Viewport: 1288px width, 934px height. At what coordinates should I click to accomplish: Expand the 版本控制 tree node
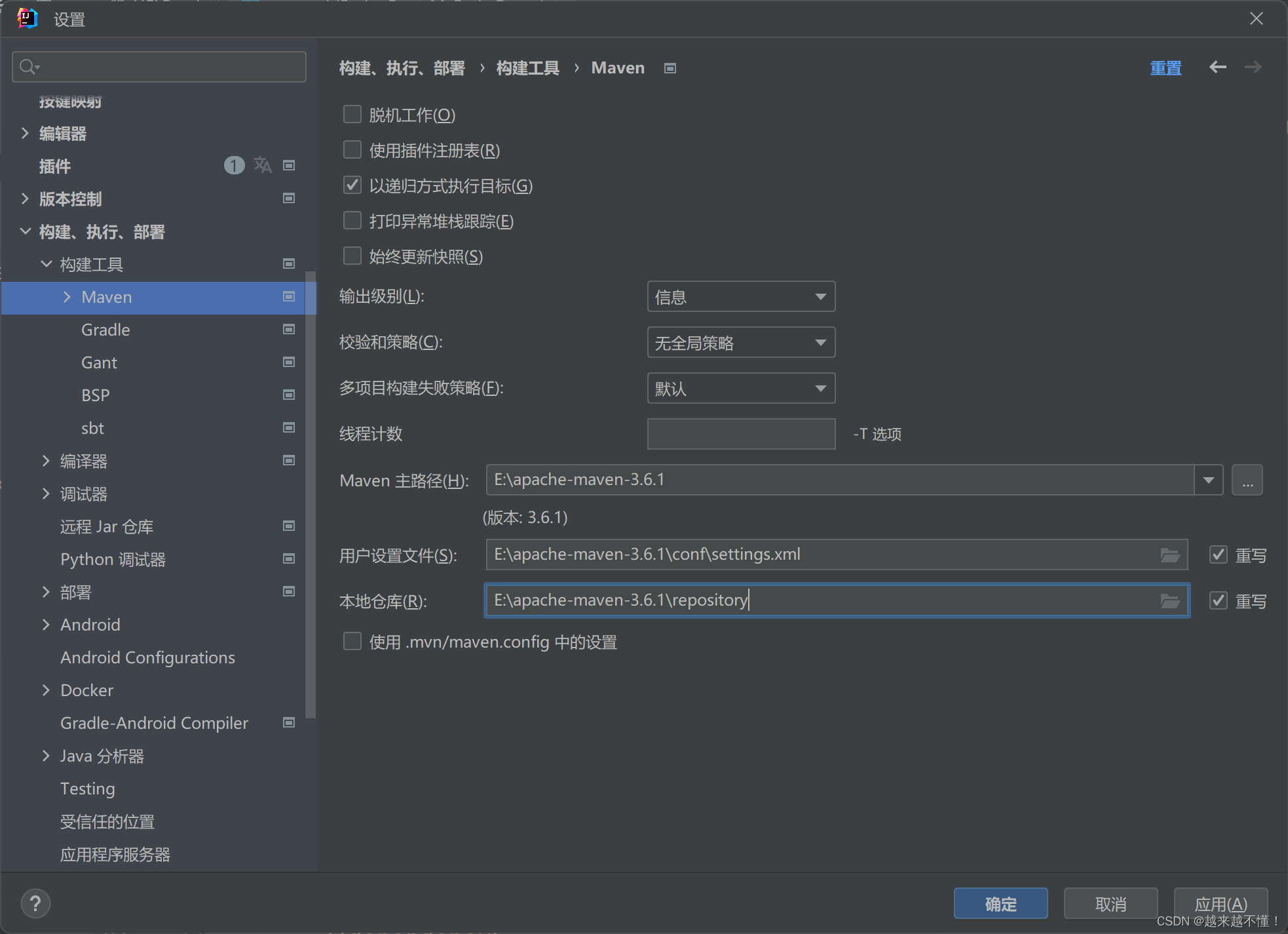pyautogui.click(x=25, y=199)
